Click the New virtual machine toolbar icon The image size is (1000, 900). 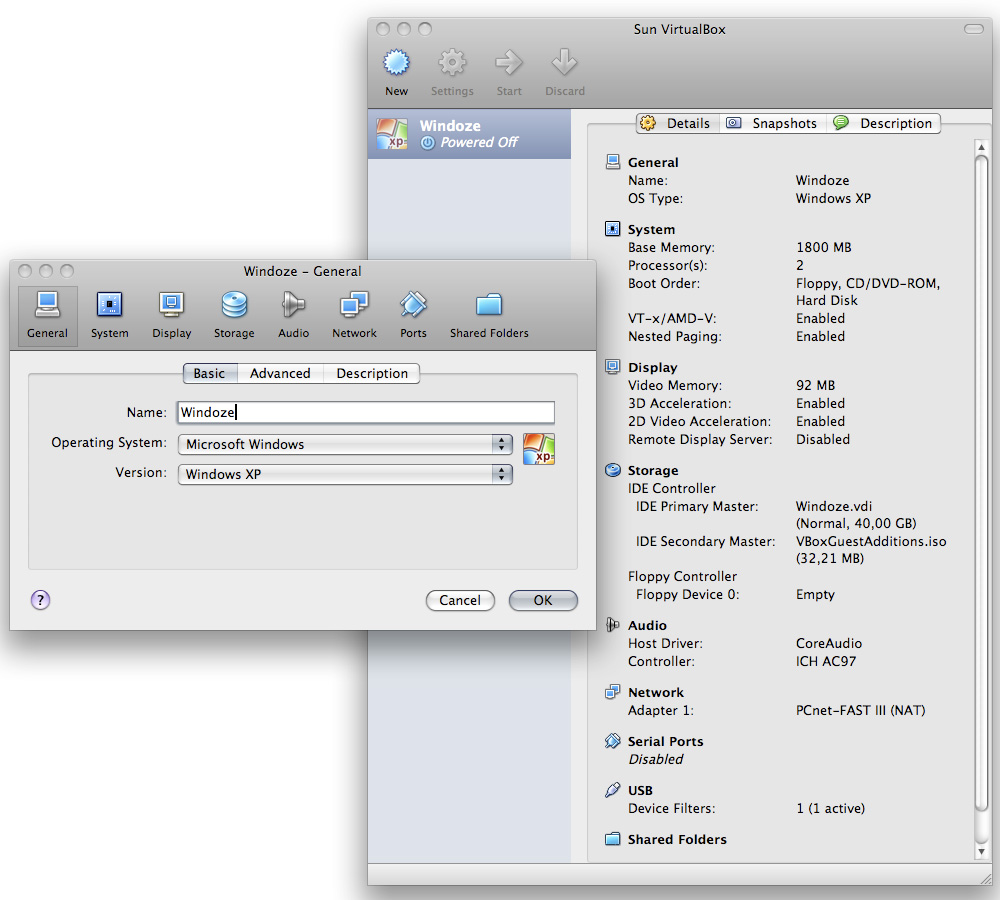click(x=396, y=63)
